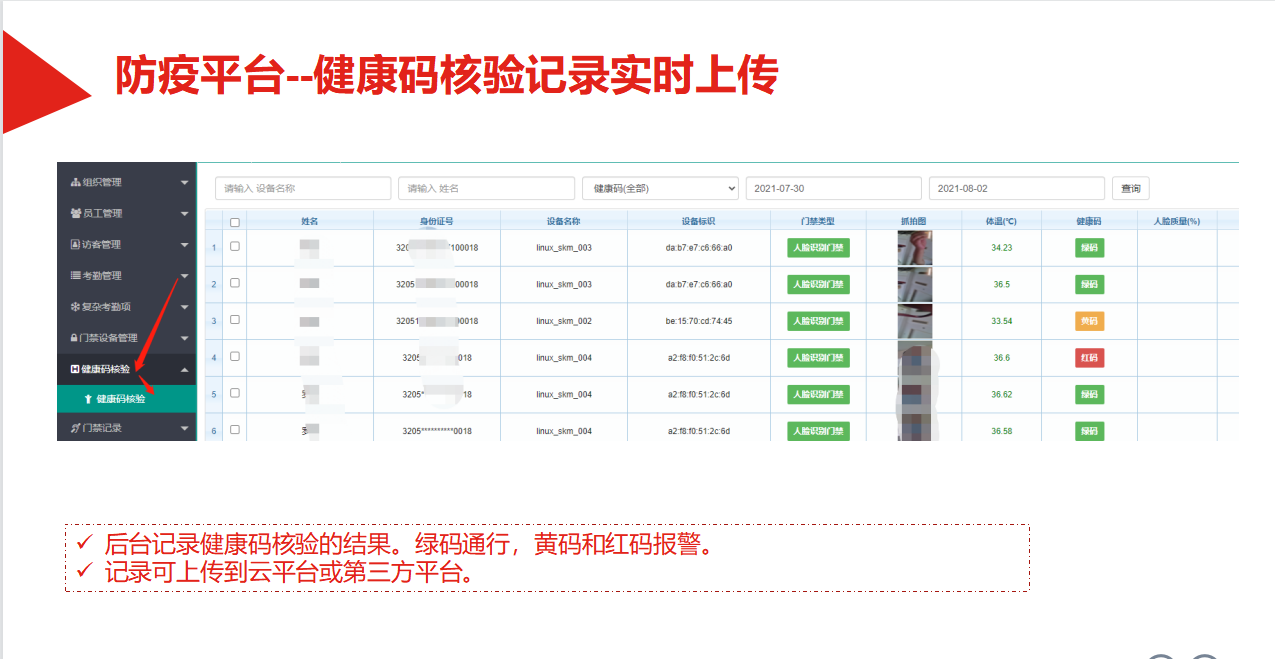Click the 考勤管理 list icon
The image size is (1275, 659).
click(x=75, y=276)
